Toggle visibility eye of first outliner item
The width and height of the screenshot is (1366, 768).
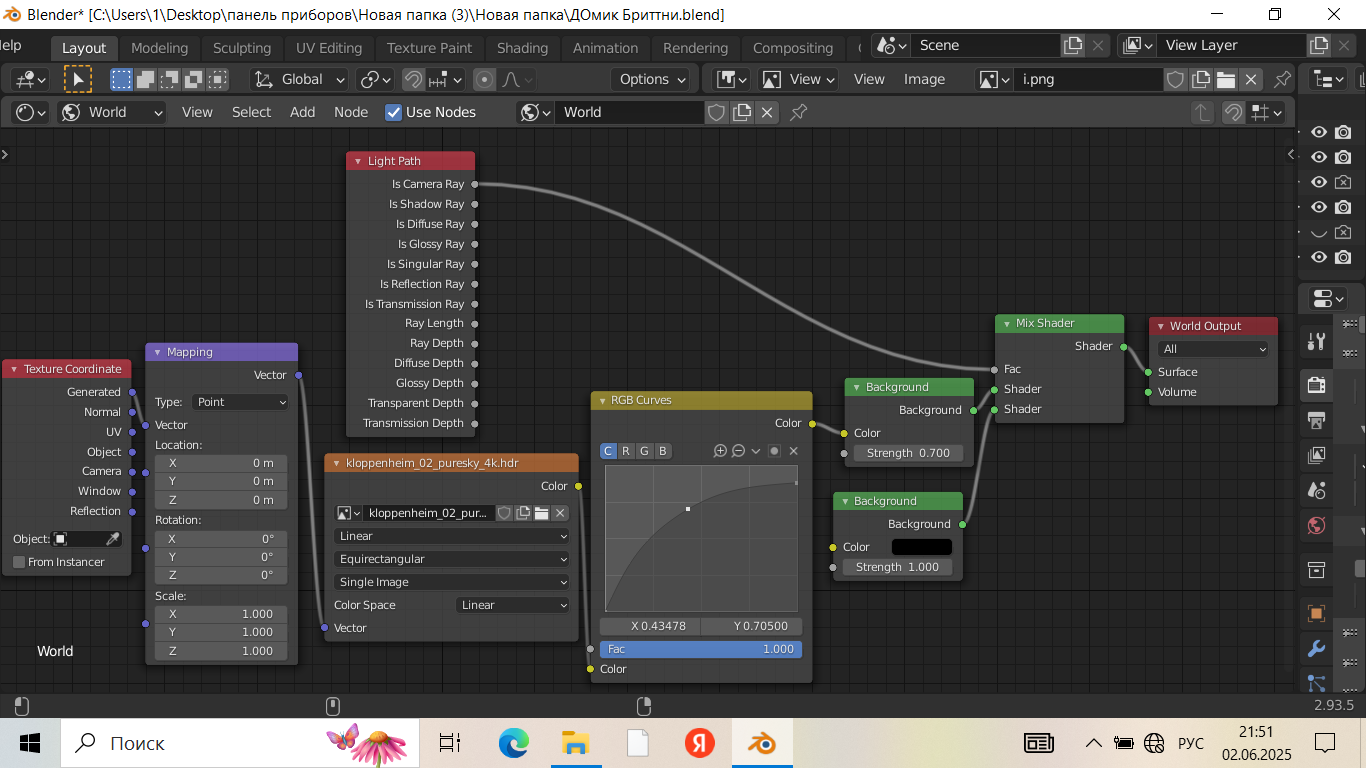pos(1319,132)
